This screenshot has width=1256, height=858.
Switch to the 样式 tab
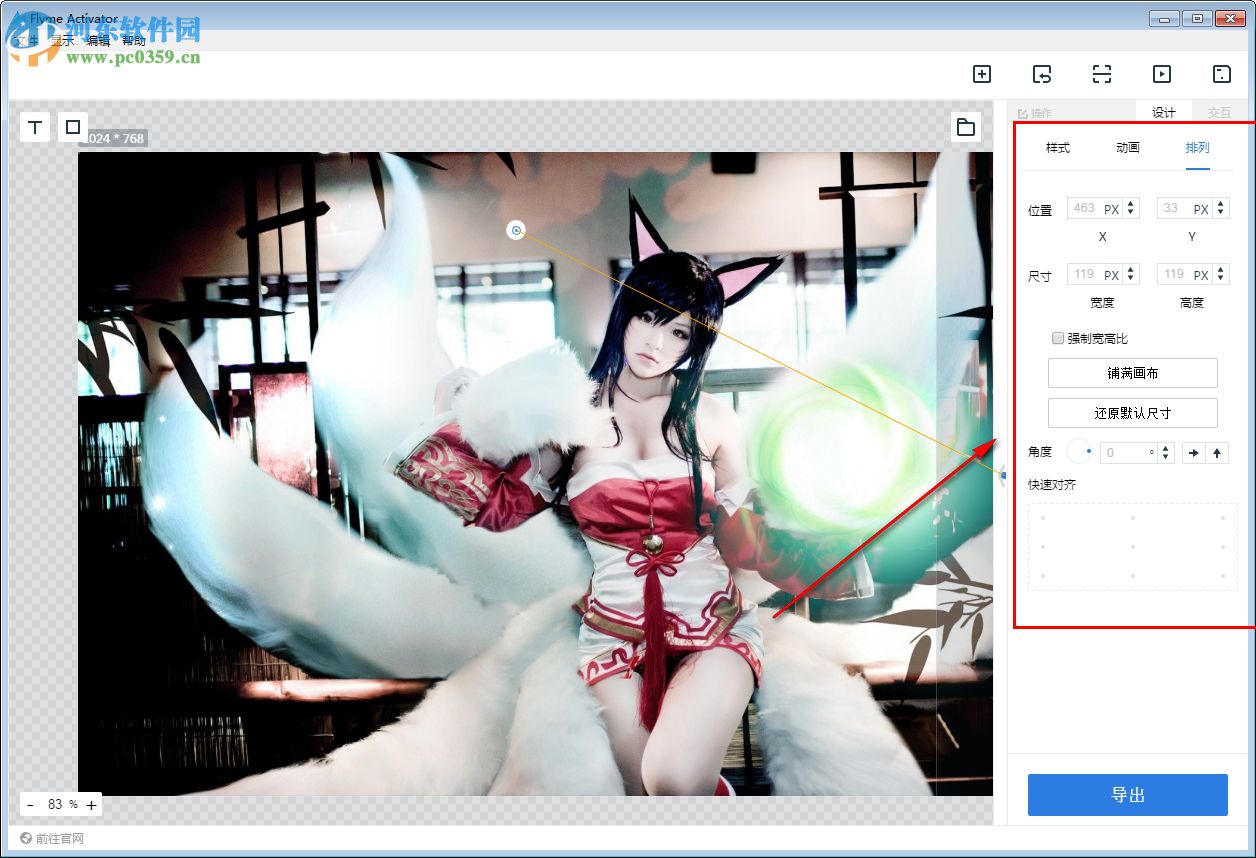coord(1058,147)
